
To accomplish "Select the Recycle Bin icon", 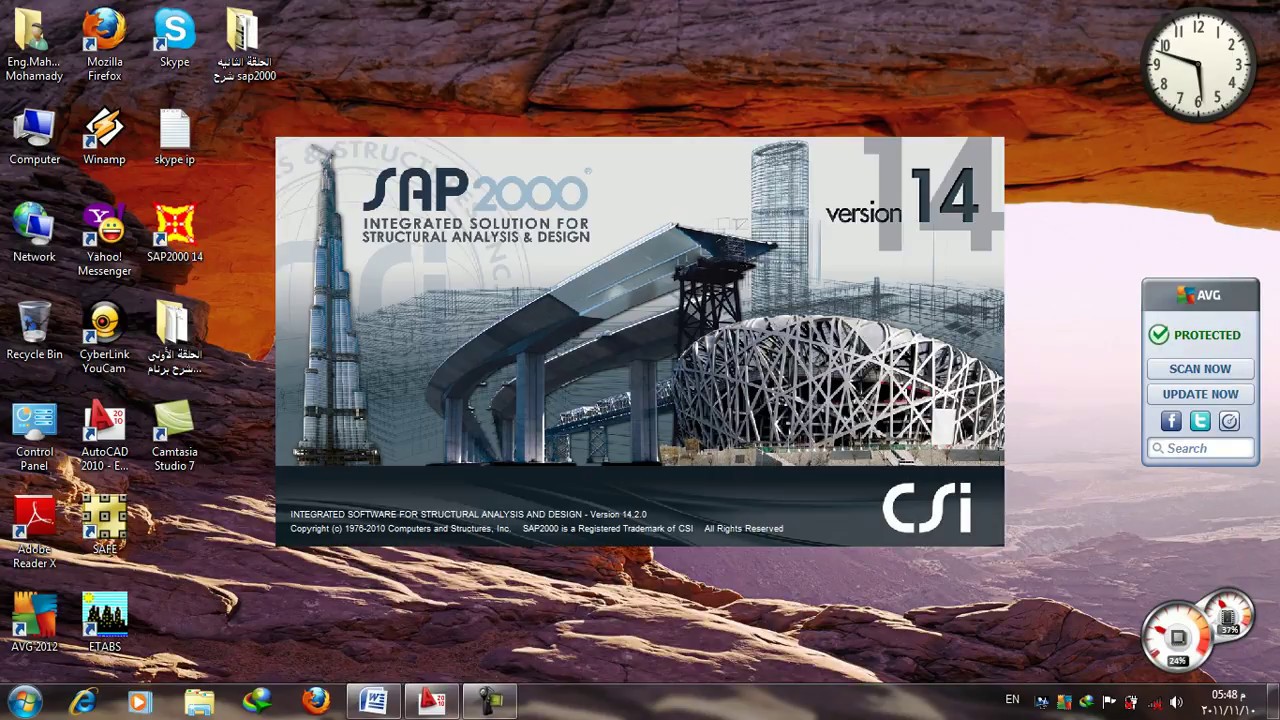I will (34, 330).
